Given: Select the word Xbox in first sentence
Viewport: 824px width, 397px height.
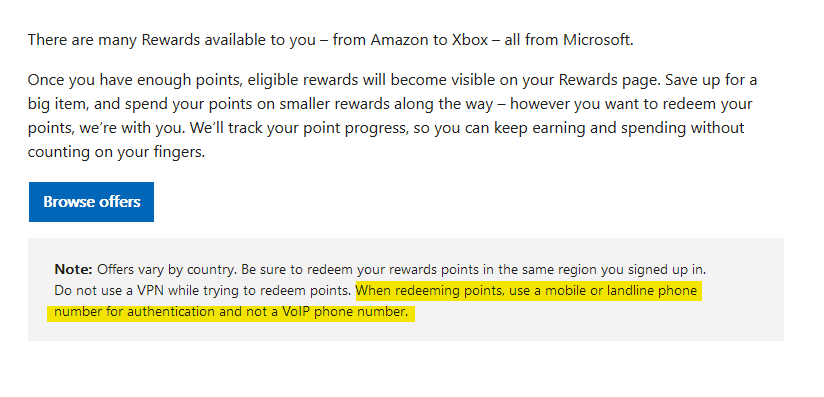Looking at the screenshot, I should (x=470, y=40).
